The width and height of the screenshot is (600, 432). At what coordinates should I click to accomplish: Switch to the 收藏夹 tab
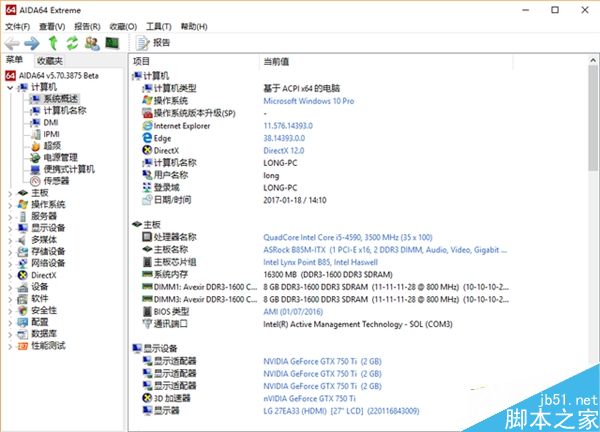[49, 60]
